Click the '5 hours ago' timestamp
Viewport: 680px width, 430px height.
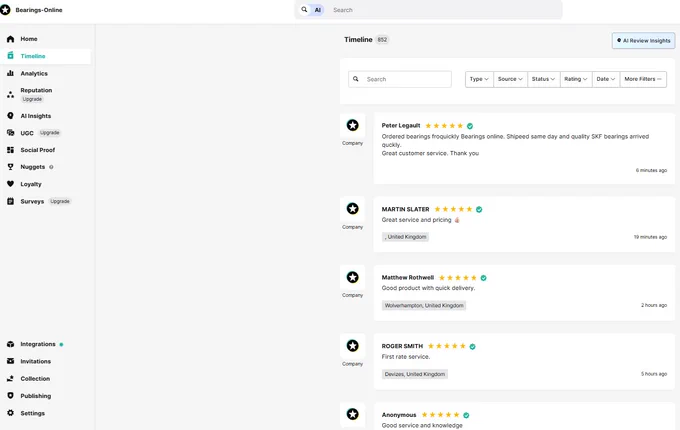pyautogui.click(x=654, y=374)
